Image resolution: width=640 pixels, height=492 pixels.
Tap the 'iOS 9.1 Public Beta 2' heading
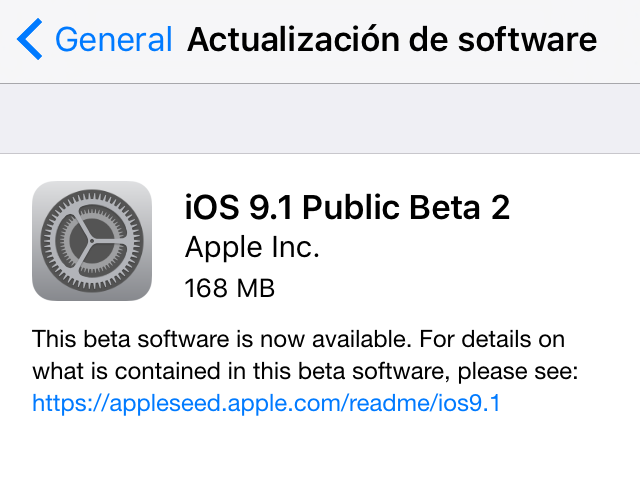click(347, 207)
